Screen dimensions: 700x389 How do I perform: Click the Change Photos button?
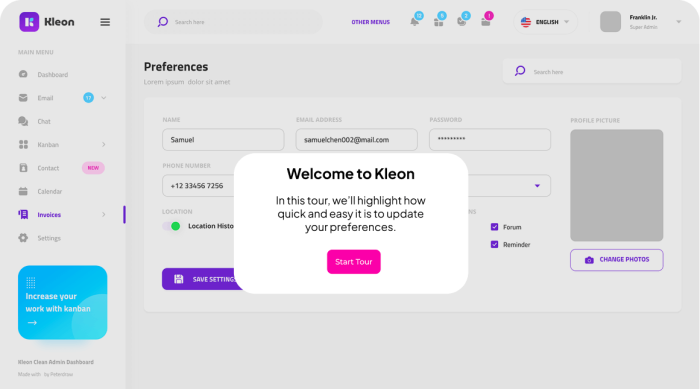pos(617,260)
